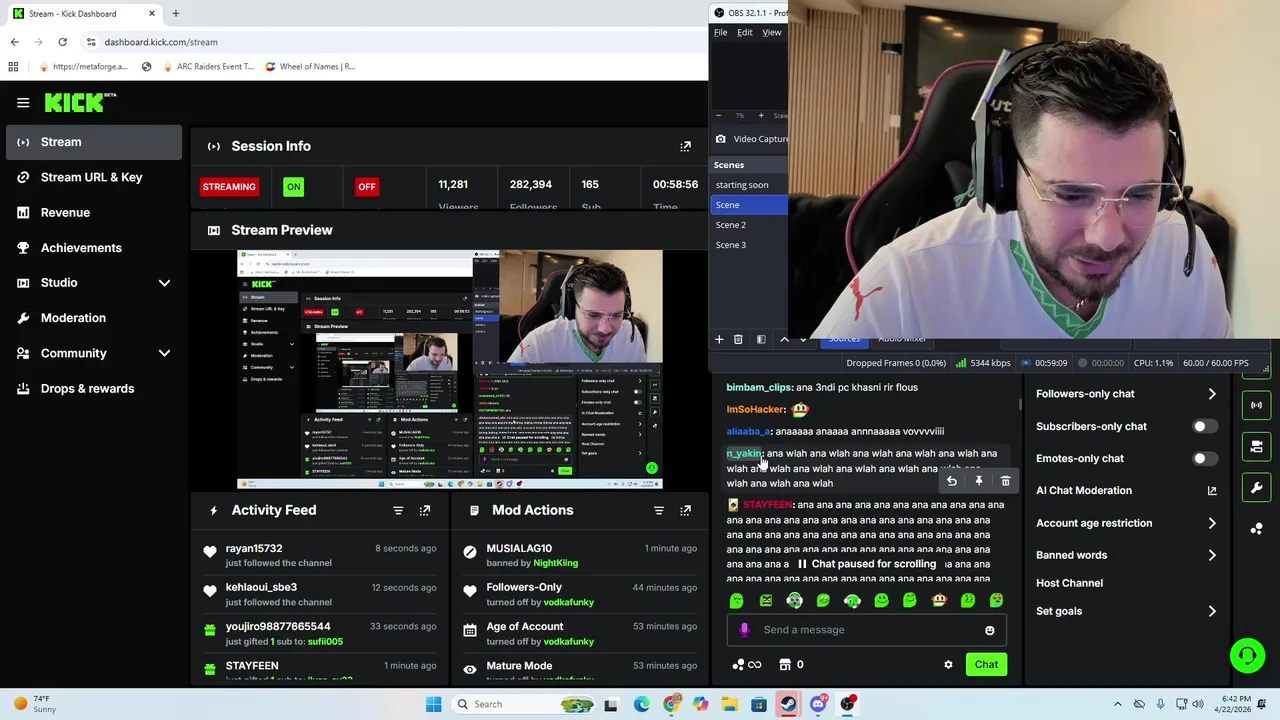Toggle Emotes-only chat
This screenshot has height=720, width=1280.
point(1204,458)
